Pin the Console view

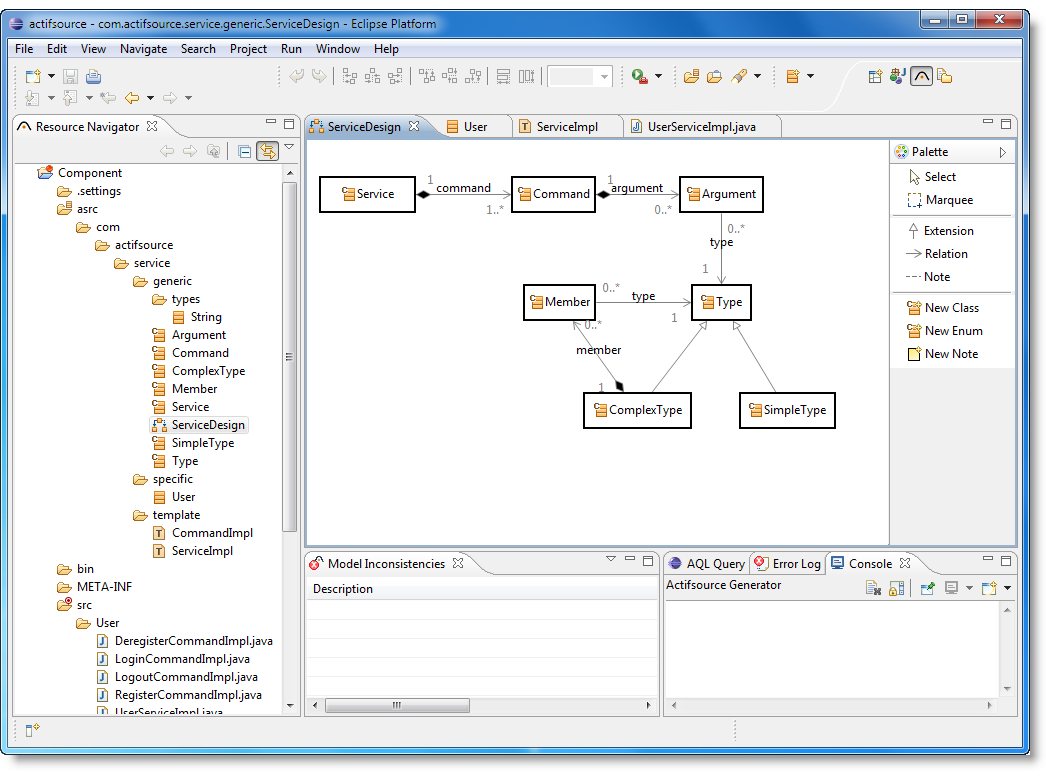click(928, 589)
